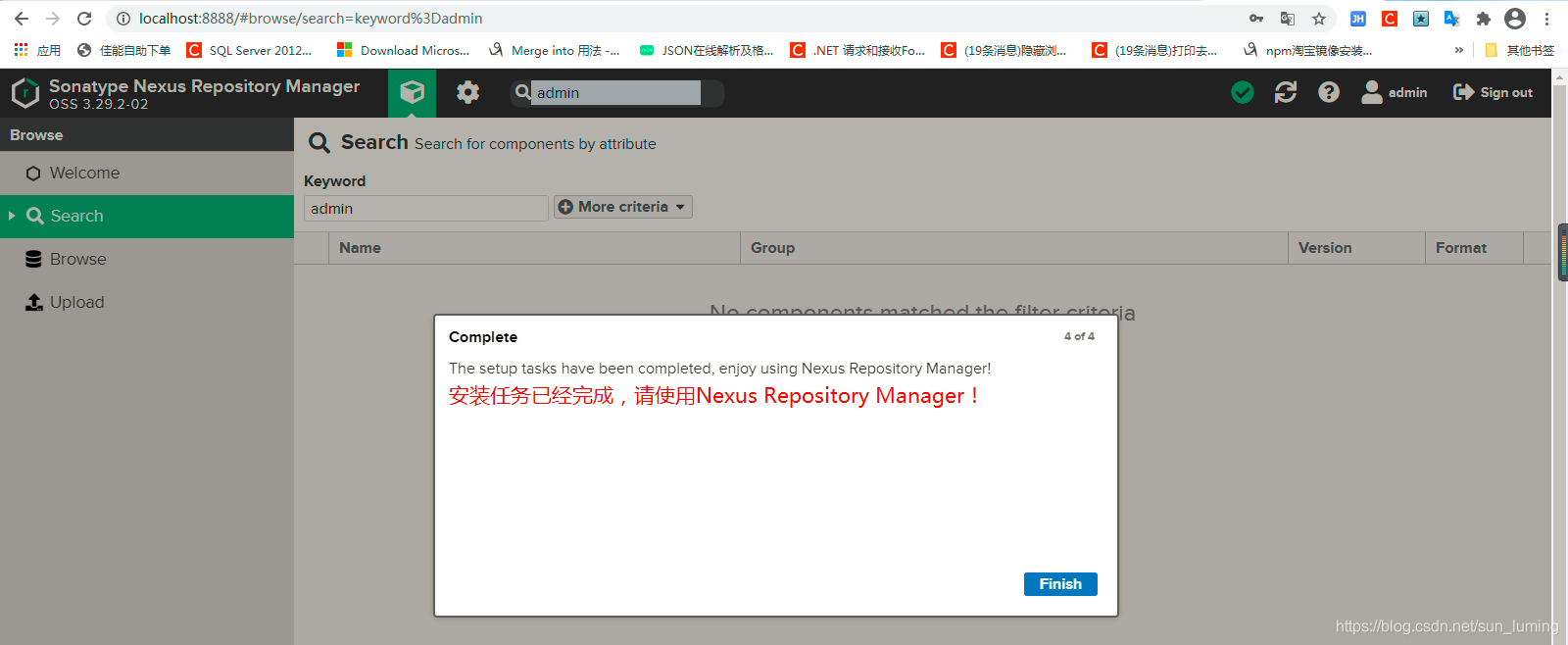
Task: Click the red C extension icon
Action: (x=1390, y=19)
